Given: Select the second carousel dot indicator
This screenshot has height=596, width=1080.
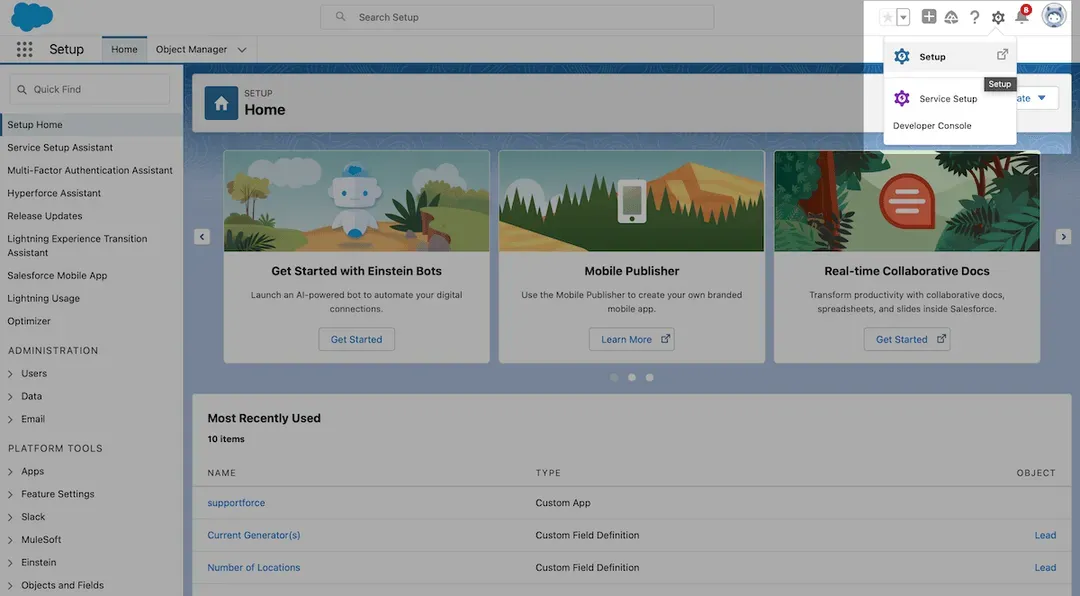Looking at the screenshot, I should point(632,378).
